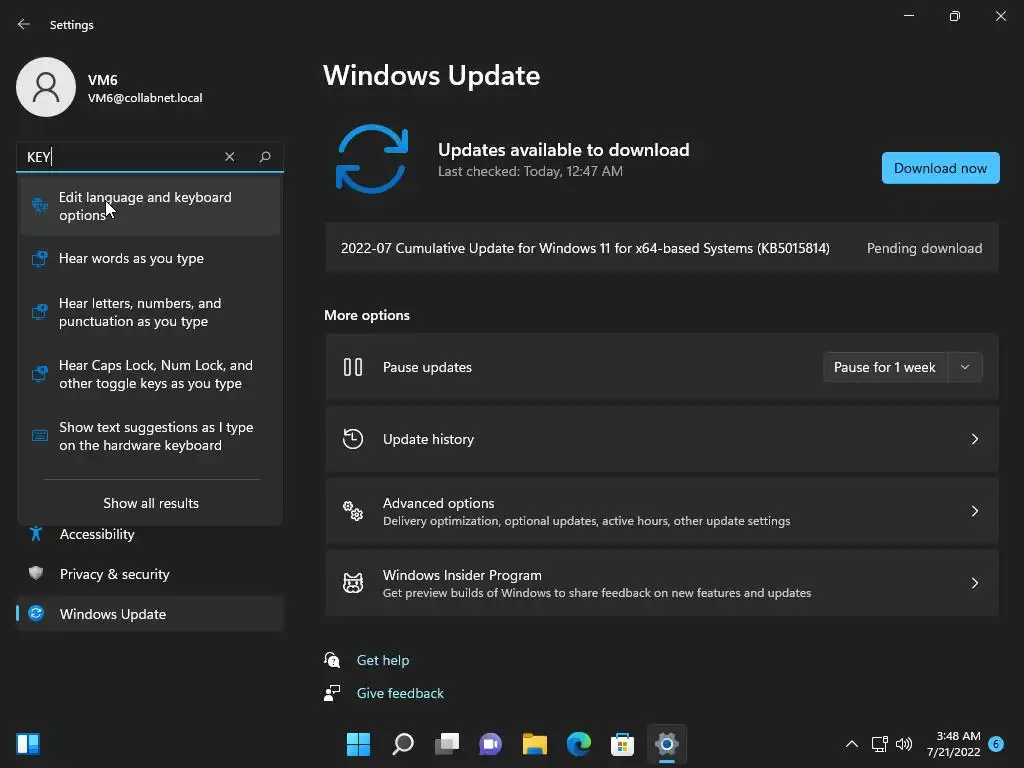1024x768 pixels.
Task: Expand Windows Insider Program with its chevron
Action: point(974,583)
